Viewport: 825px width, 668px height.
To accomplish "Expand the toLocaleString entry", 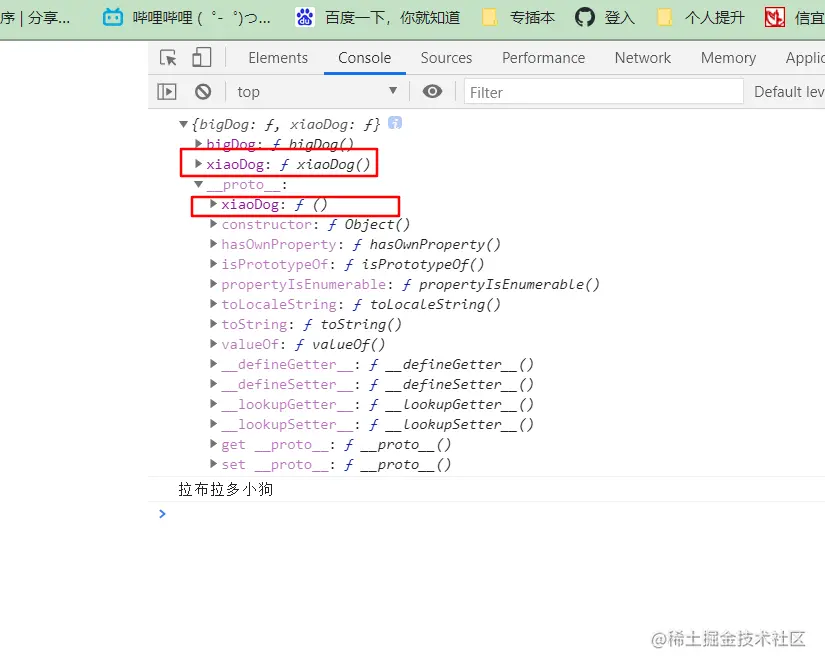I will click(213, 303).
